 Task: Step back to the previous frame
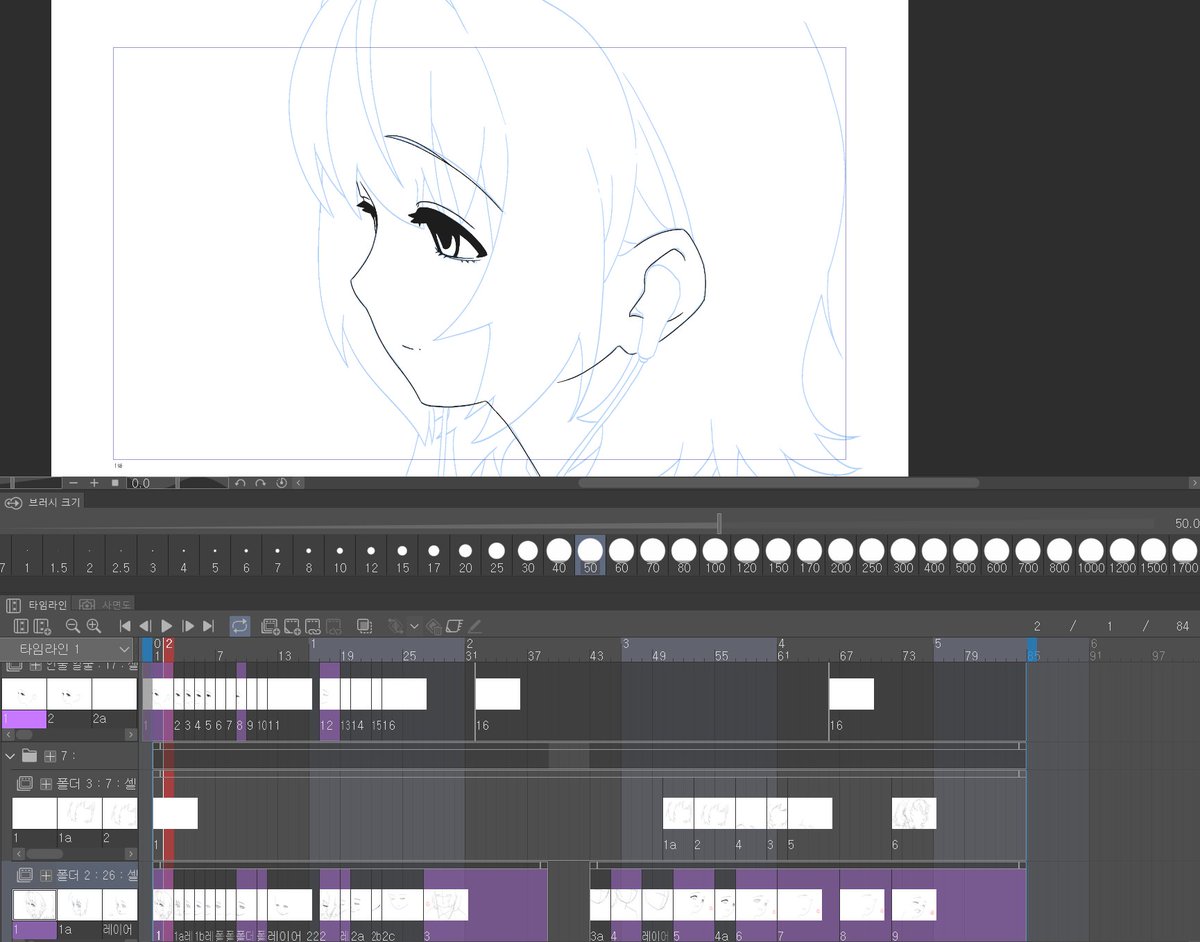pos(145,626)
